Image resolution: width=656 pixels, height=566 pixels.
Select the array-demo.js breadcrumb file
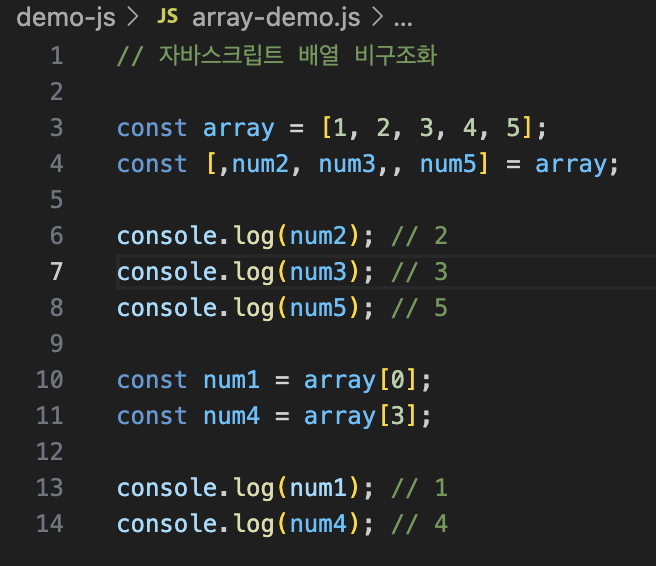tap(276, 18)
